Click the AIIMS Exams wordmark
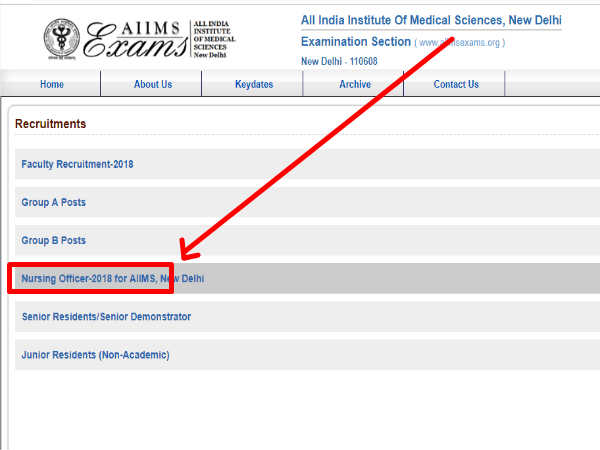Image resolution: width=600 pixels, height=450 pixels. click(x=135, y=39)
